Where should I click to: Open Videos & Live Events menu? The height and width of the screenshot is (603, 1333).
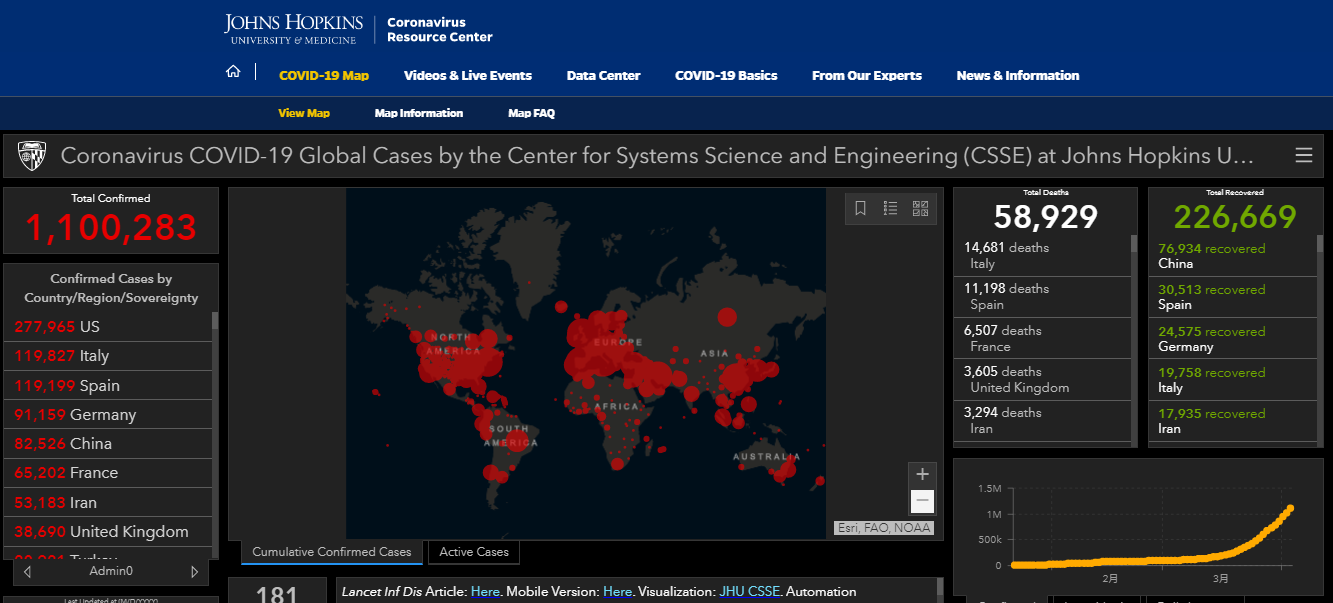click(x=468, y=76)
